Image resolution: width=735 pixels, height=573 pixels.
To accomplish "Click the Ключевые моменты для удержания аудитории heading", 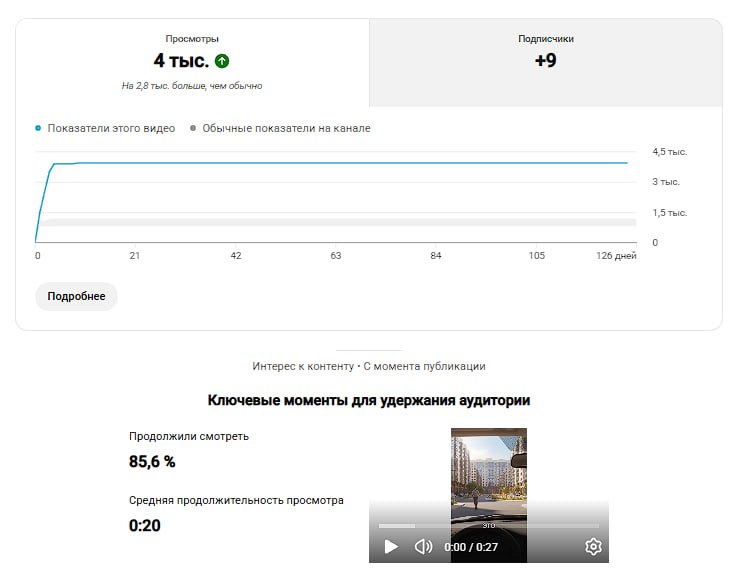I will pyautogui.click(x=369, y=400).
